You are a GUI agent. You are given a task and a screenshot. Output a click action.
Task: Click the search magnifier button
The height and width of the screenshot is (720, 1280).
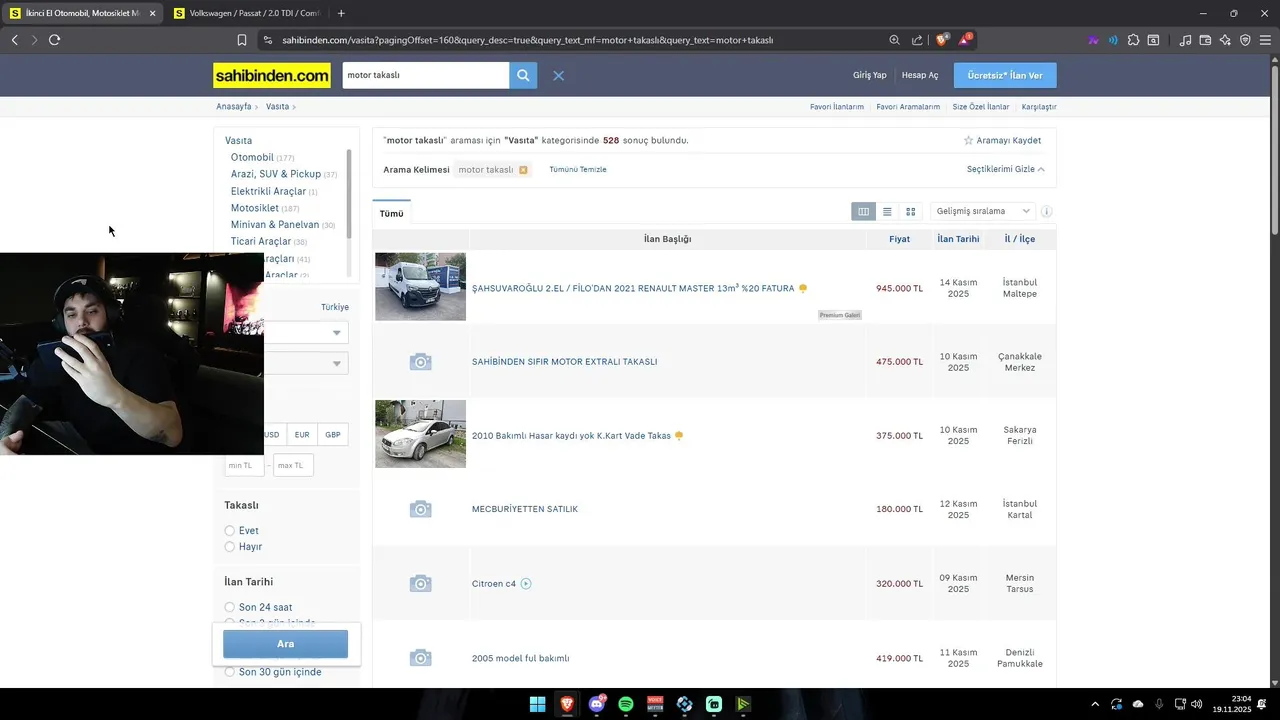coord(523,75)
